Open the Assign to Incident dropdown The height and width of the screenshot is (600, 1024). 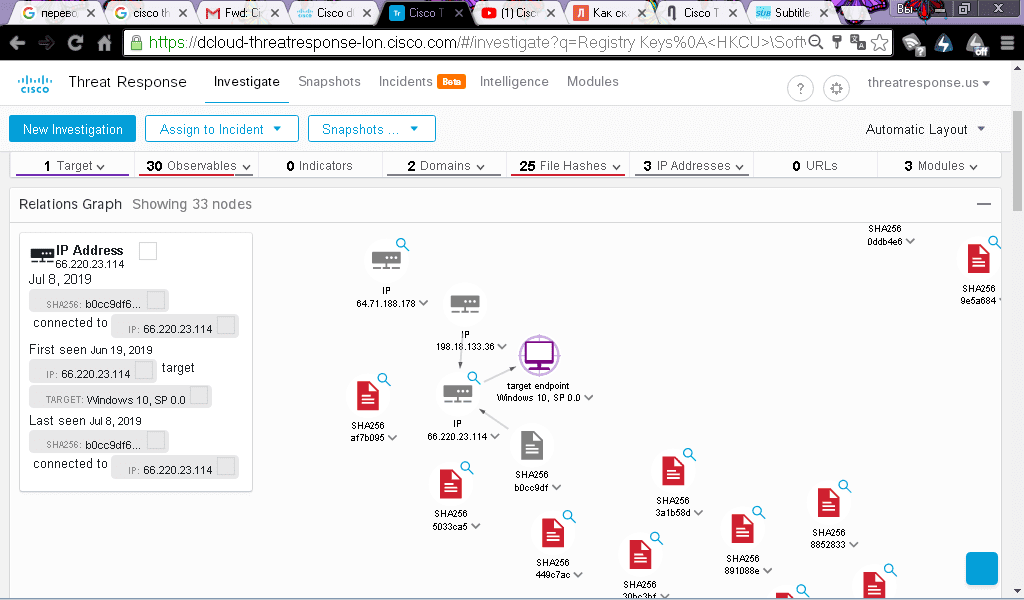[221, 129]
